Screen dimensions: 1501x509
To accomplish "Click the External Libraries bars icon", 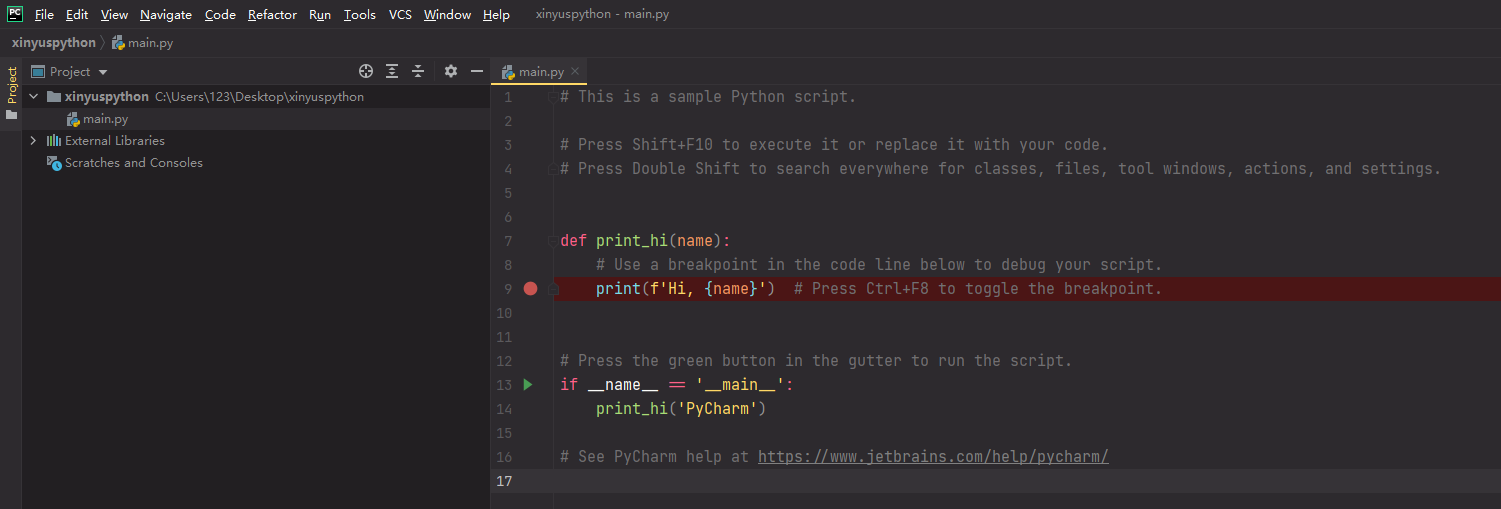I will pos(54,141).
